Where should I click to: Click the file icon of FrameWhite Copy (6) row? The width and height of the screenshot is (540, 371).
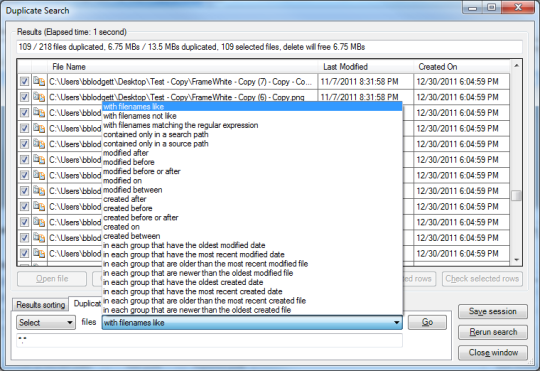point(39,97)
